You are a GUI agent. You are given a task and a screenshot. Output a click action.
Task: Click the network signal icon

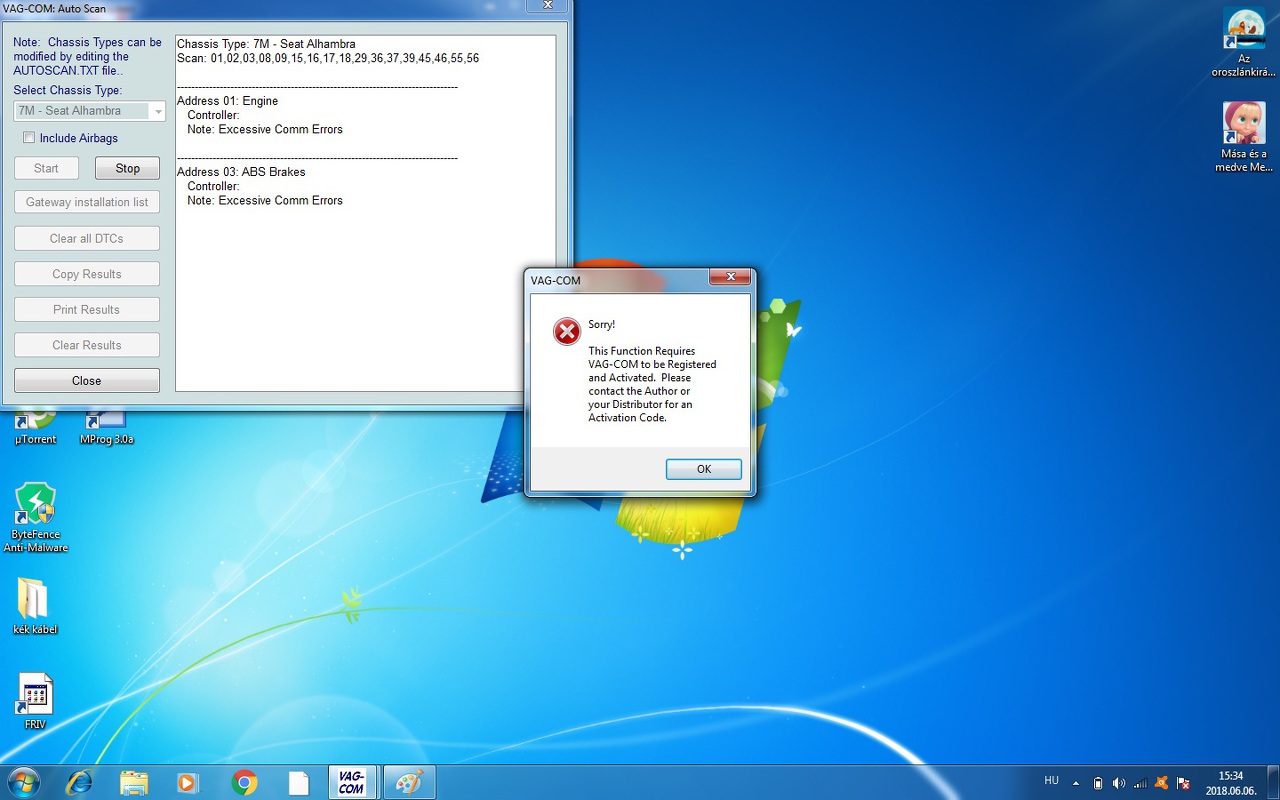[1140, 783]
